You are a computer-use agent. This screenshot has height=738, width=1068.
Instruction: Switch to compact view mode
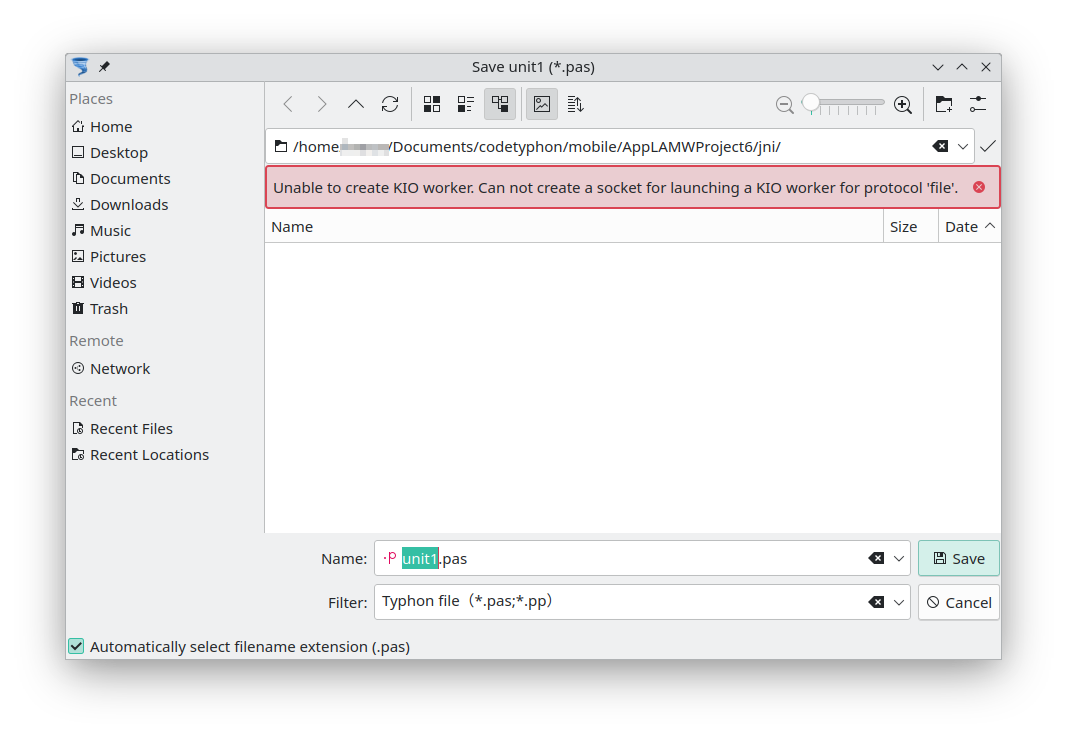coord(466,104)
